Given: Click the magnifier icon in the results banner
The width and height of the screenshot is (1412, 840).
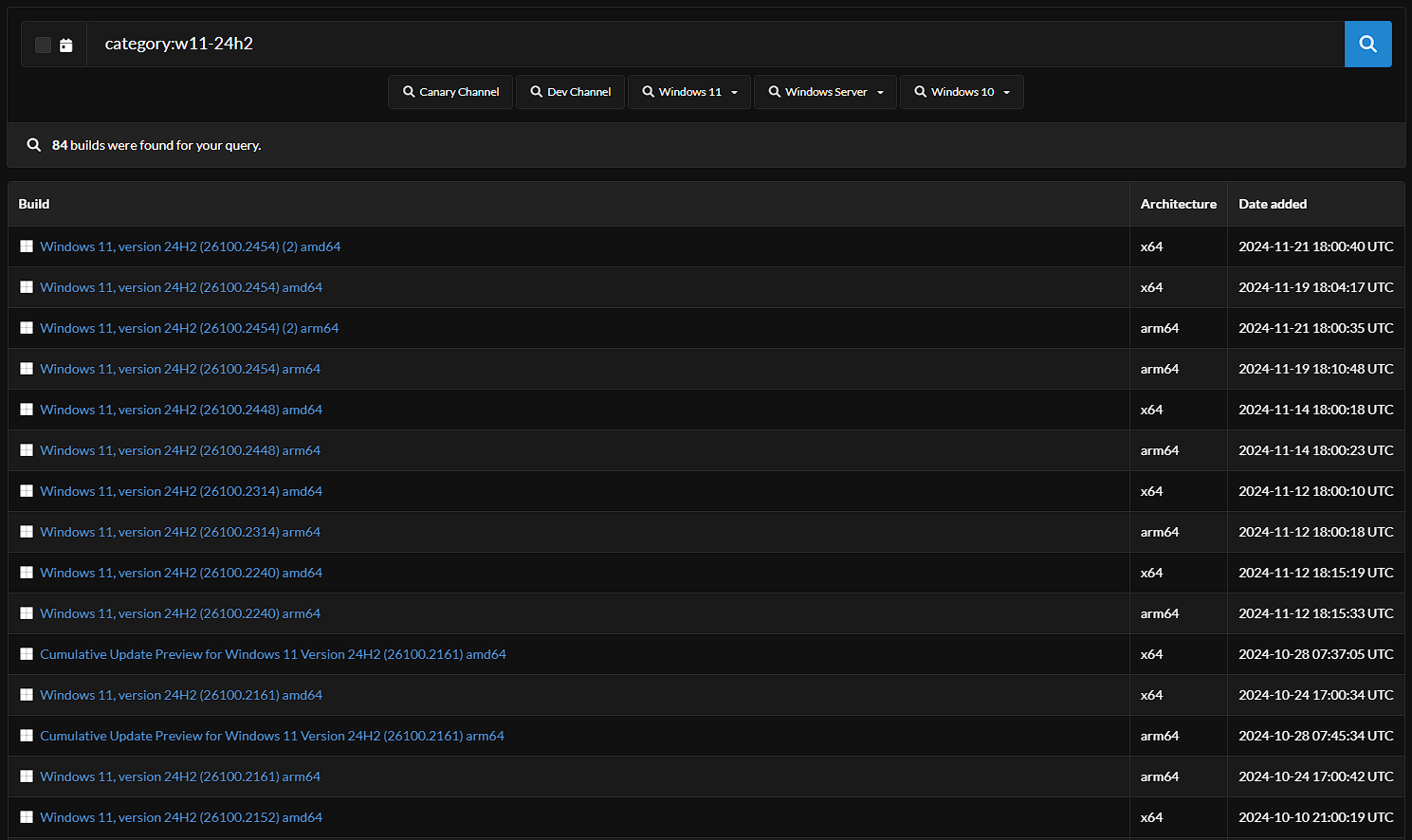Looking at the screenshot, I should coord(34,145).
